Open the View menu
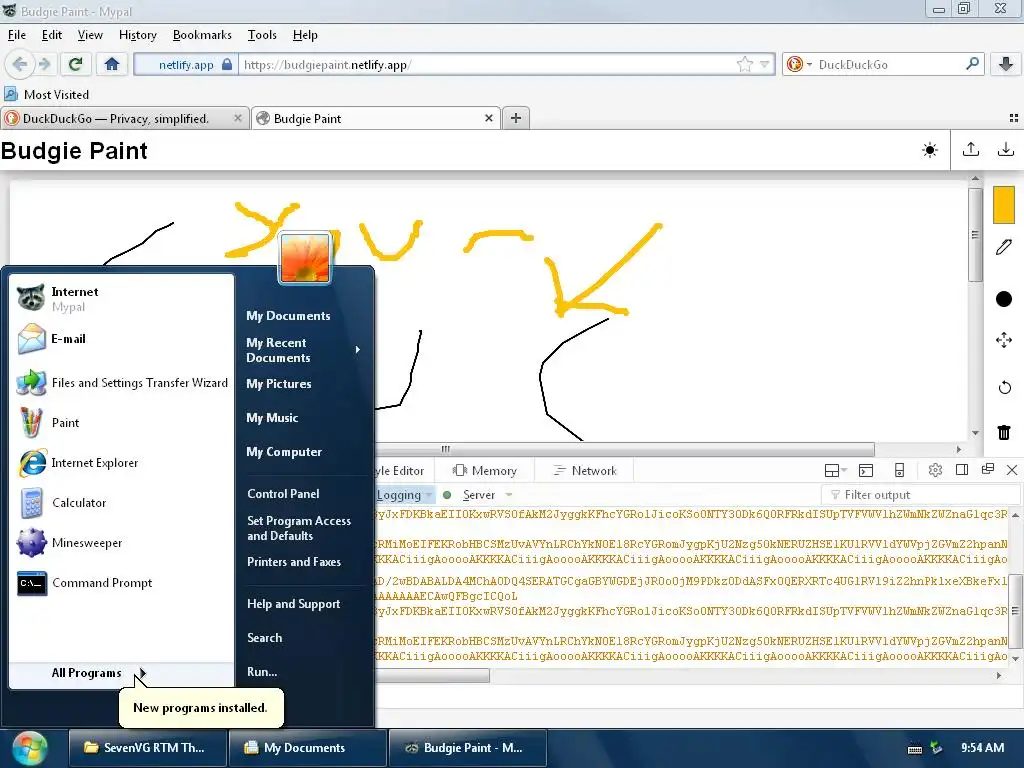Image resolution: width=1024 pixels, height=768 pixels. click(x=90, y=35)
